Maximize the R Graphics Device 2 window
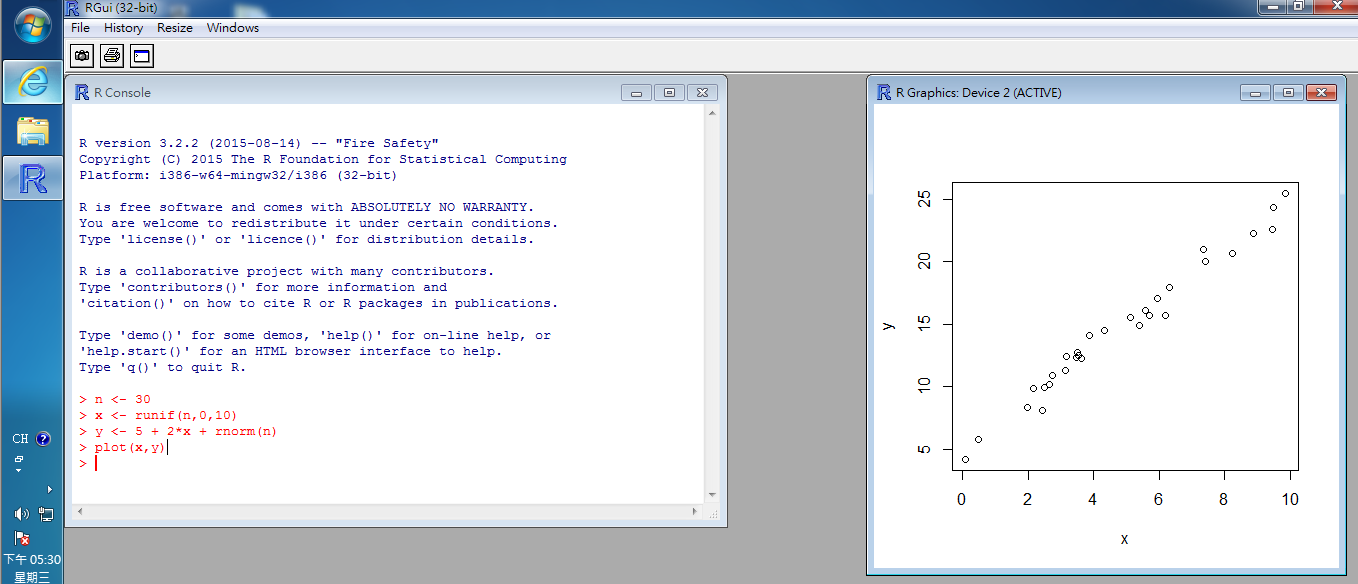Screen dimensions: 1358x584 (1288, 93)
